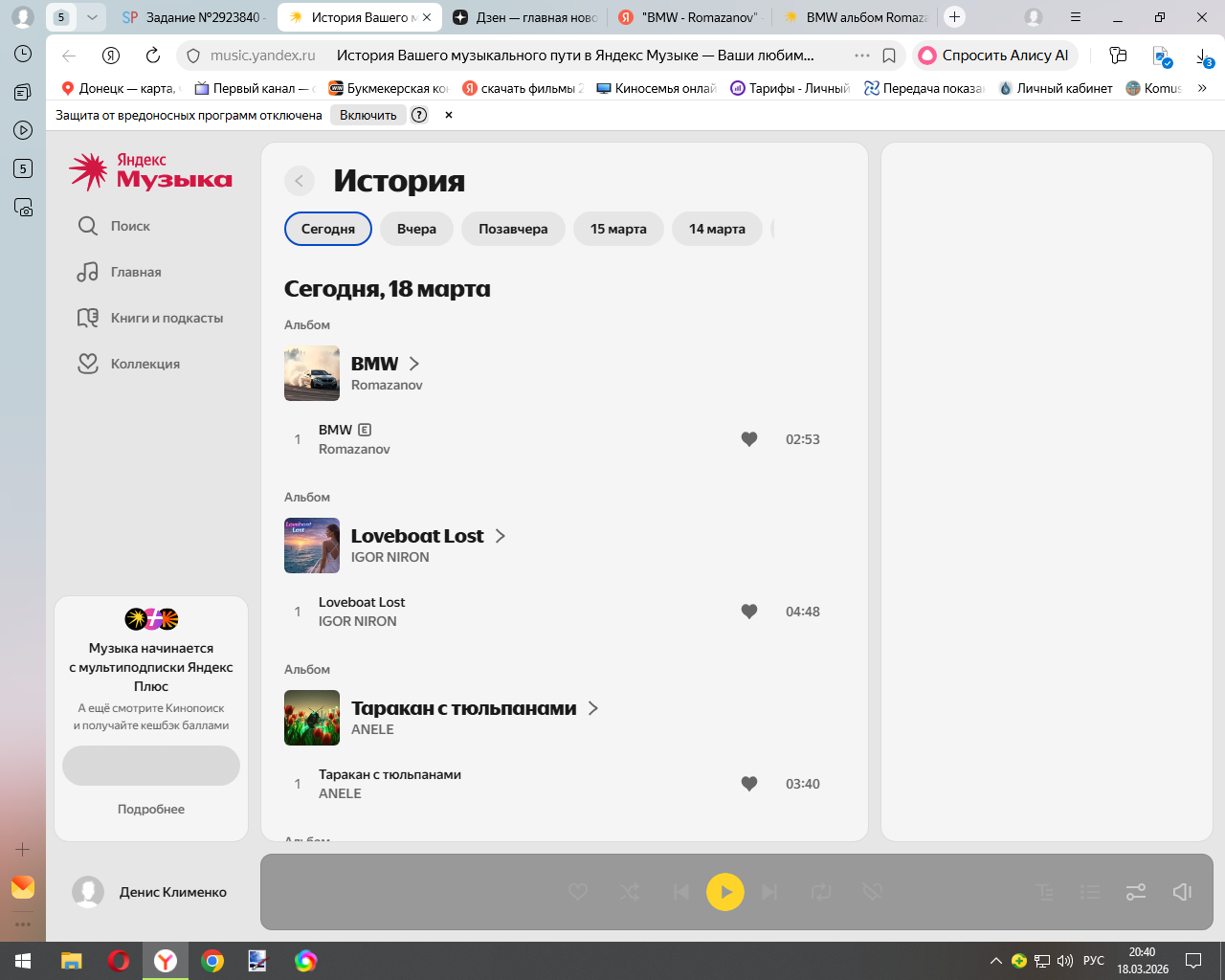Viewport: 1225px width, 980px height.
Task: Switch to the BMW альбом Romazanov tab
Action: pyautogui.click(x=855, y=17)
